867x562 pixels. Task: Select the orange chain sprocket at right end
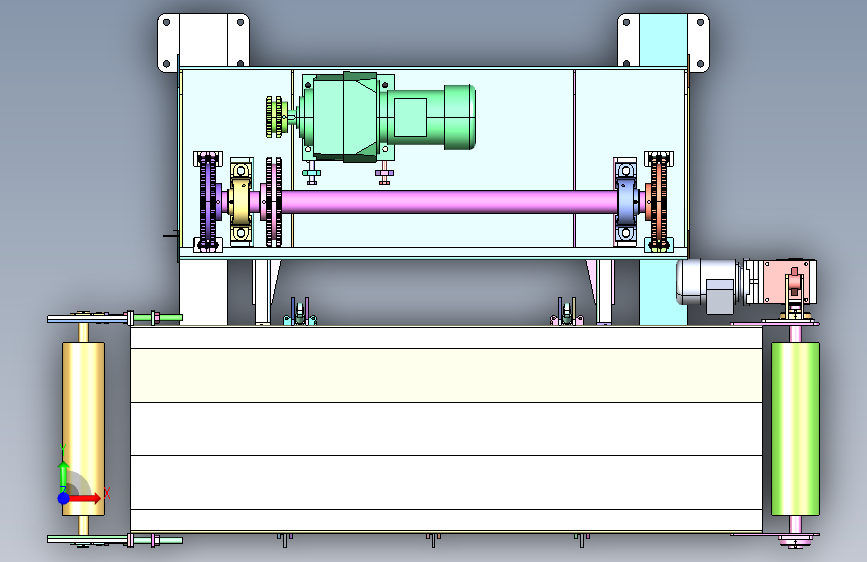(x=658, y=202)
